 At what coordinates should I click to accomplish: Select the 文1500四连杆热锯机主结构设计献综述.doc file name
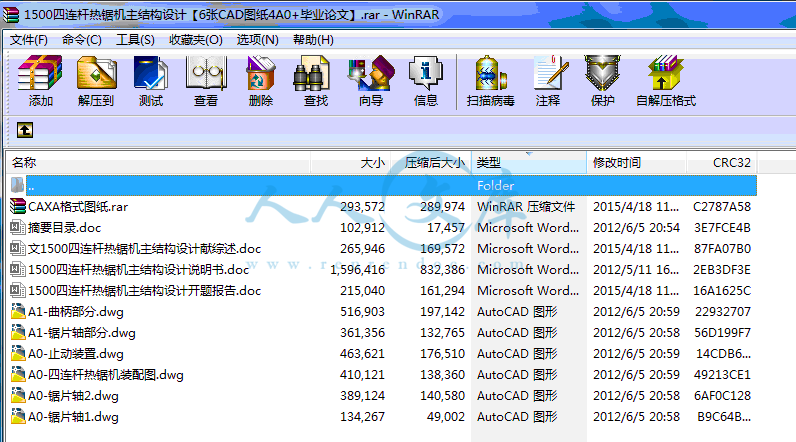coord(145,249)
